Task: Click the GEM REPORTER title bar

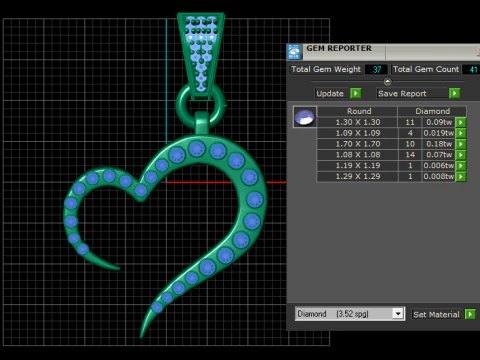Action: pos(383,52)
